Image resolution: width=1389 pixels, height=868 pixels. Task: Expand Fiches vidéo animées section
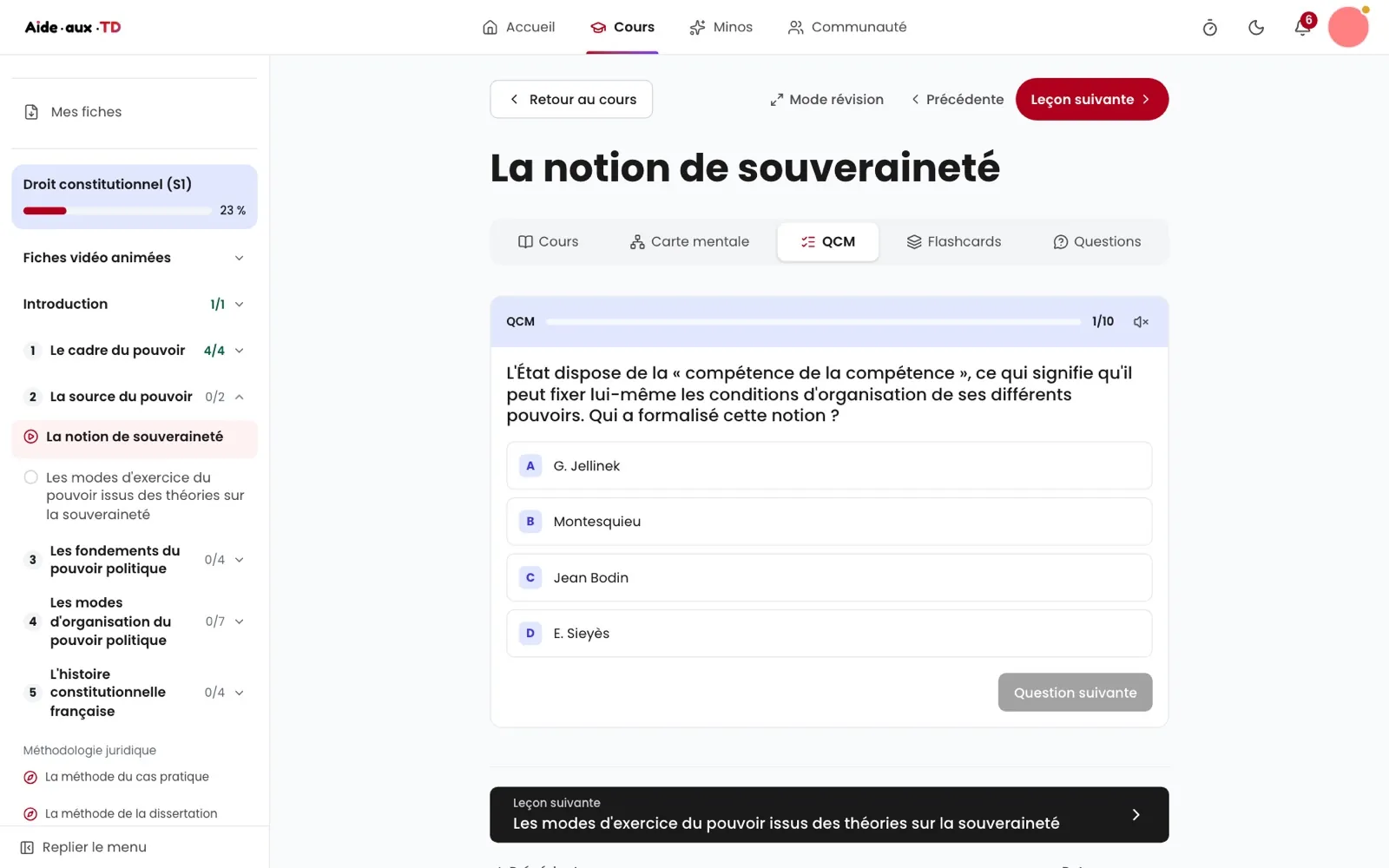135,258
